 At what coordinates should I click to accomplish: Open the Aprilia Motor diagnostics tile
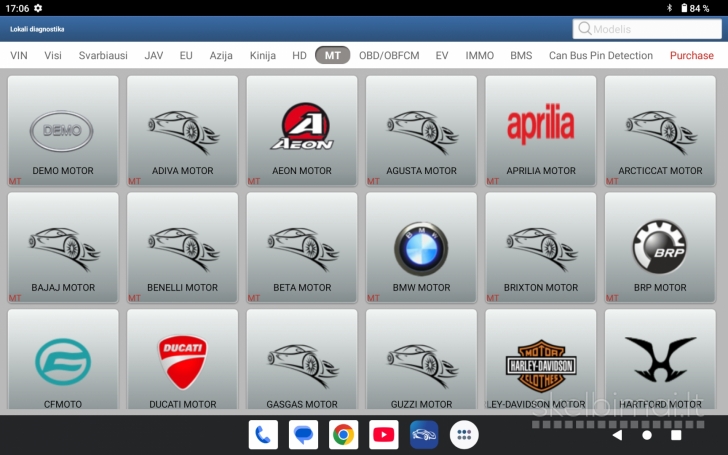540,131
